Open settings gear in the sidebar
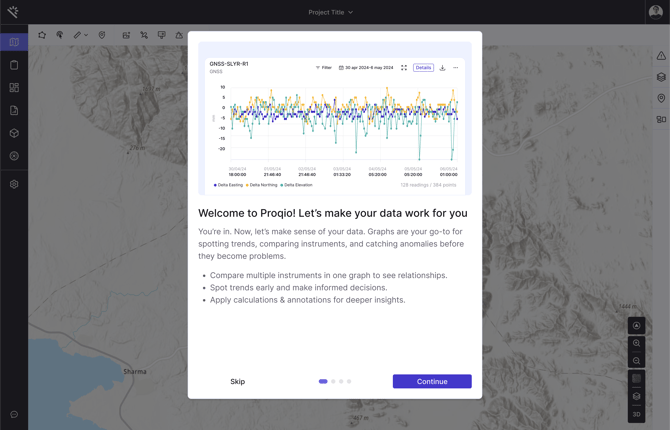The height and width of the screenshot is (430, 670). click(14, 184)
